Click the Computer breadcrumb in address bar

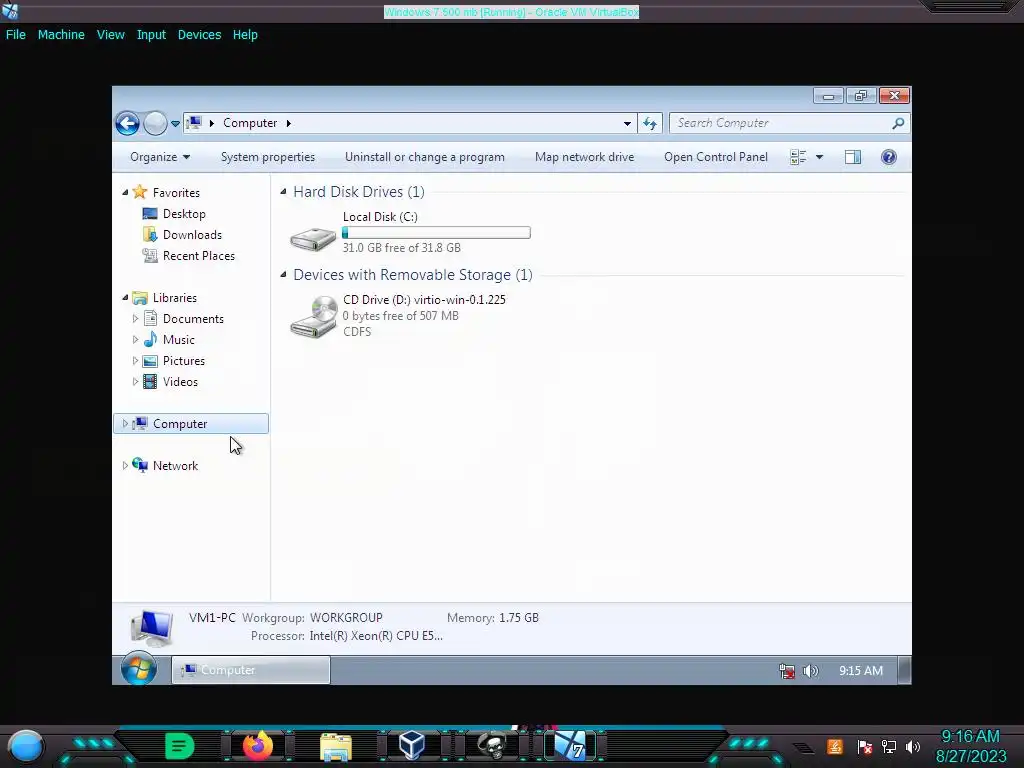click(250, 123)
